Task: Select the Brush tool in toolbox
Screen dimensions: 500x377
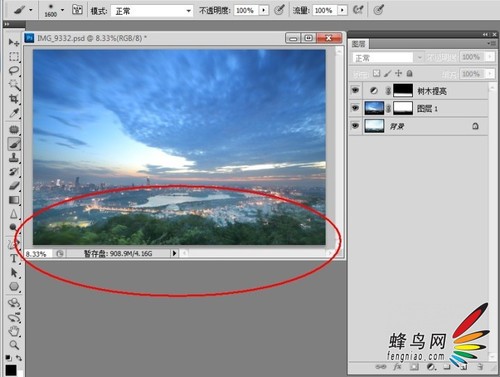Action: [x=14, y=144]
